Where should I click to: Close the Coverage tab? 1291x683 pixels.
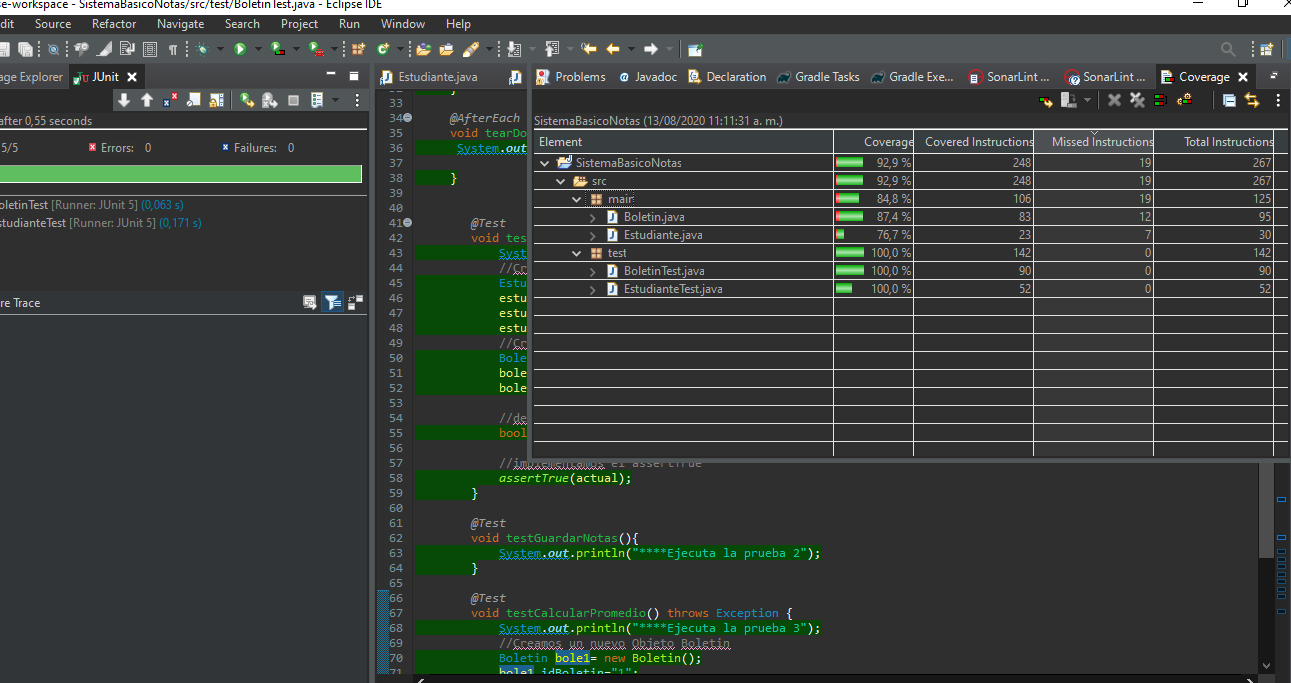pos(1243,77)
